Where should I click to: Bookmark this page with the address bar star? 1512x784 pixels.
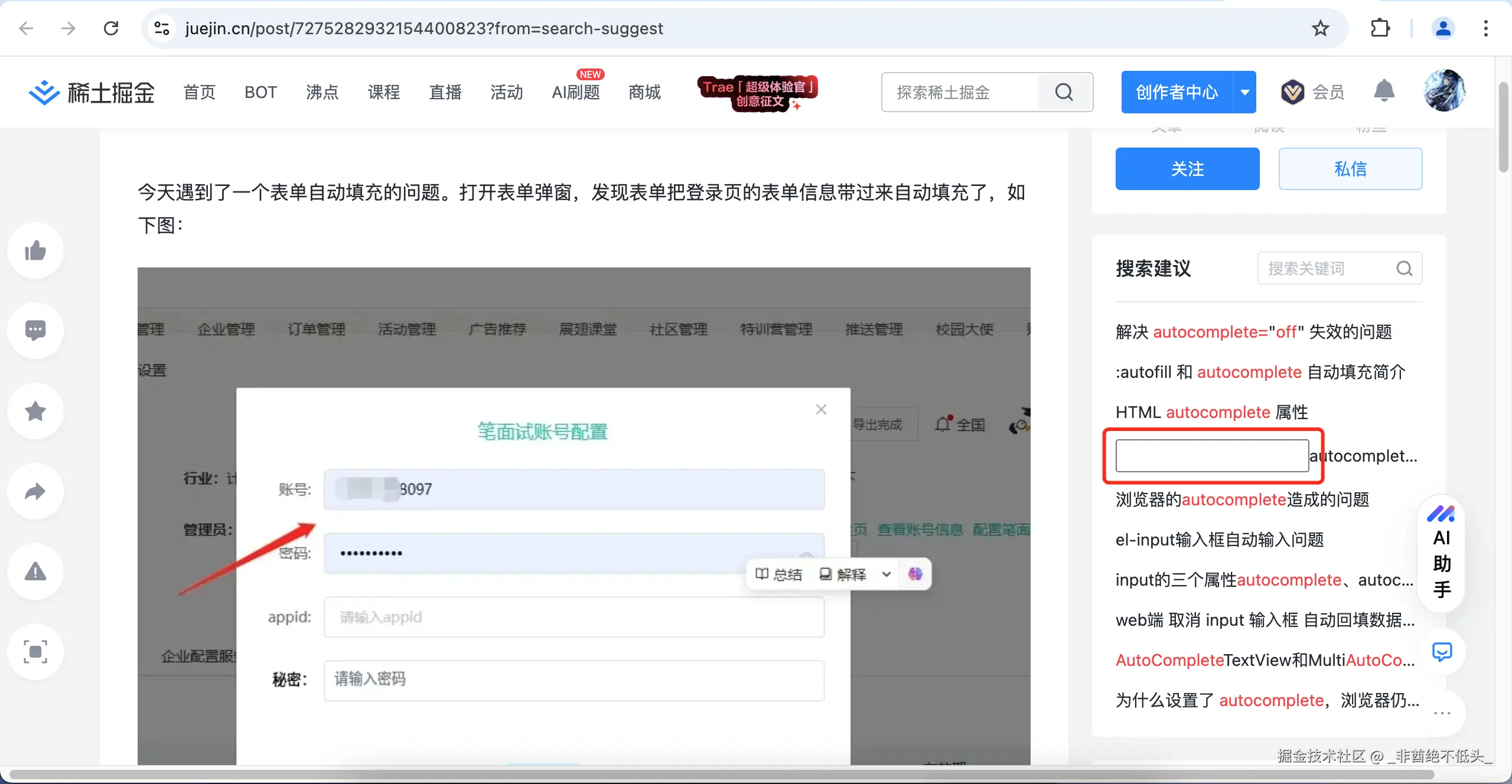(1320, 28)
